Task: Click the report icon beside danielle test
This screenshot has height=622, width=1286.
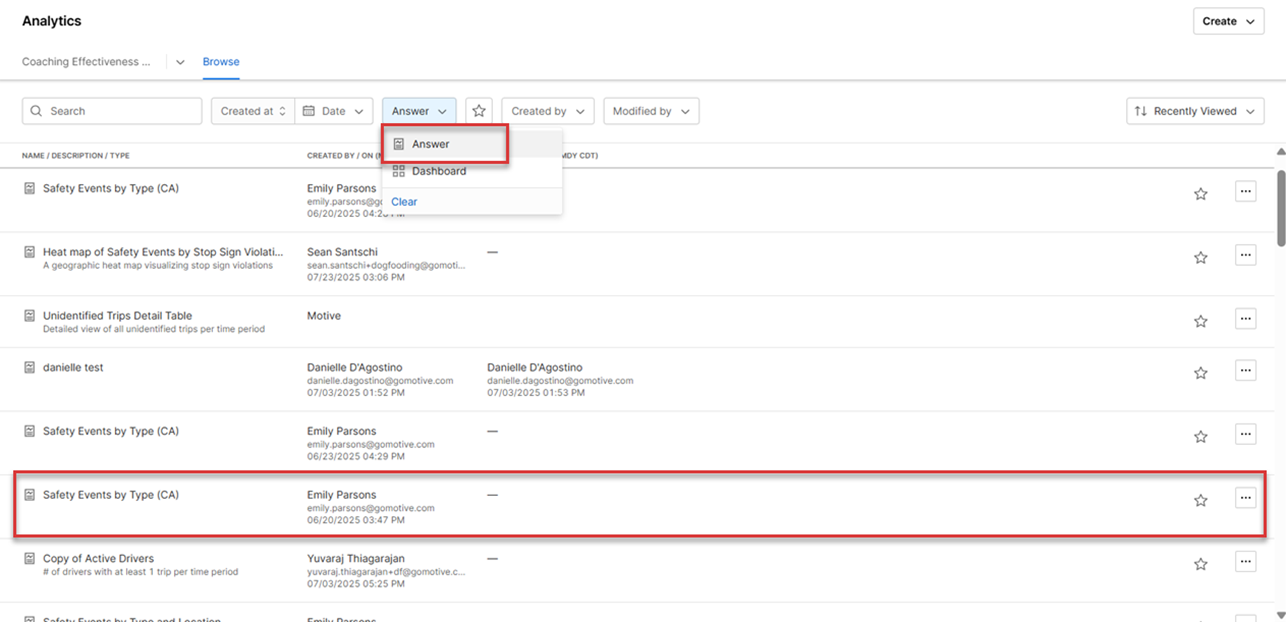Action: tap(28, 367)
